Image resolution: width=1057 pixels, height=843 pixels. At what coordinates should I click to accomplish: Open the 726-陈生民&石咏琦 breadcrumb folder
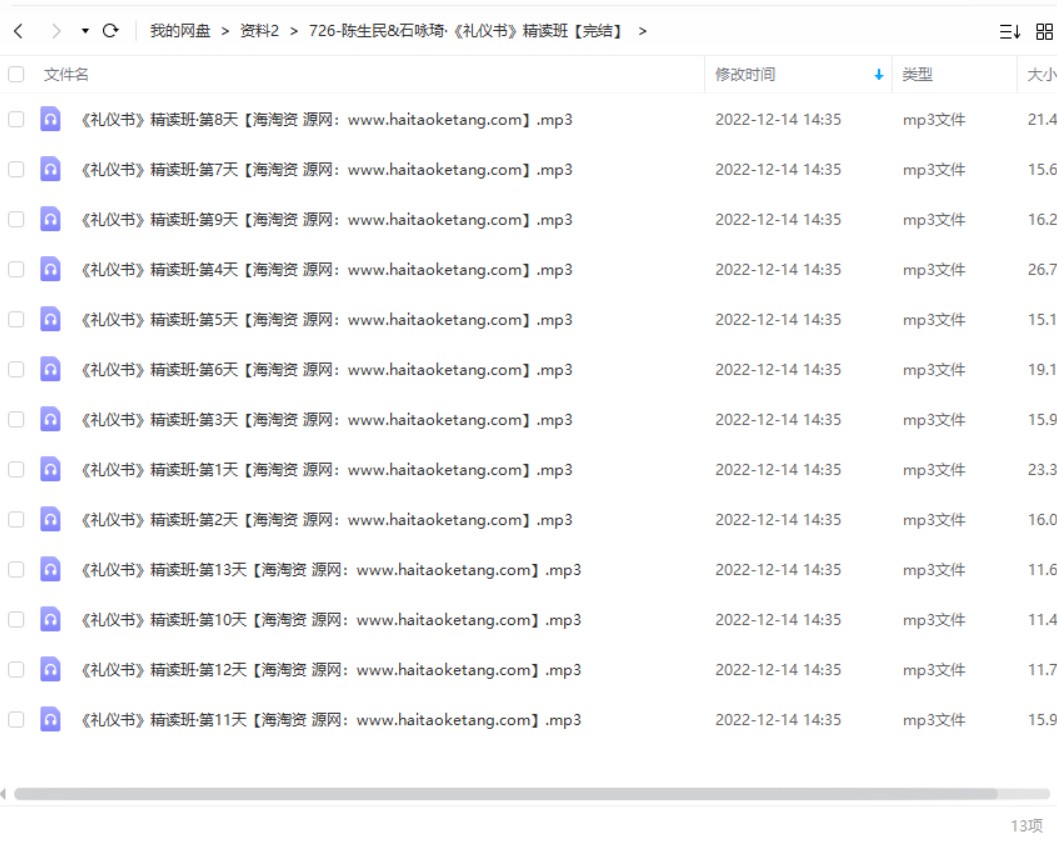point(464,31)
